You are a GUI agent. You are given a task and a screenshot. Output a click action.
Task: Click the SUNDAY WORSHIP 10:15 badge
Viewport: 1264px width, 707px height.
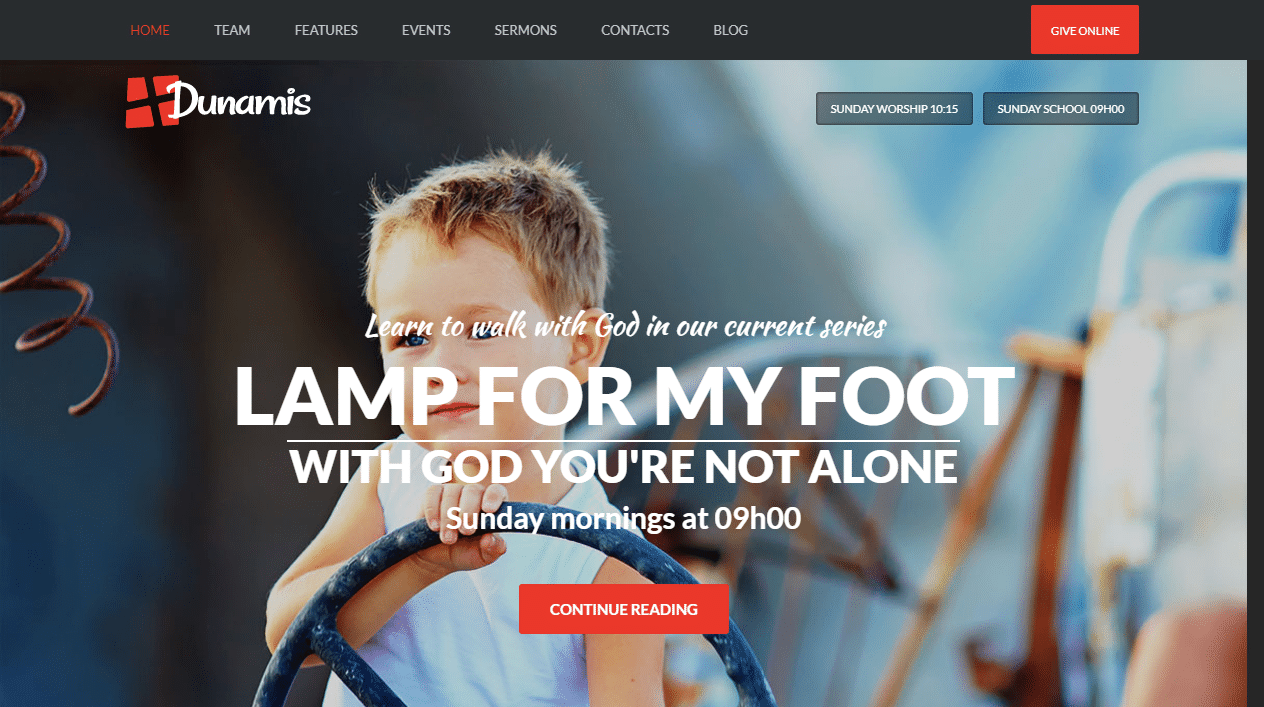tap(894, 109)
